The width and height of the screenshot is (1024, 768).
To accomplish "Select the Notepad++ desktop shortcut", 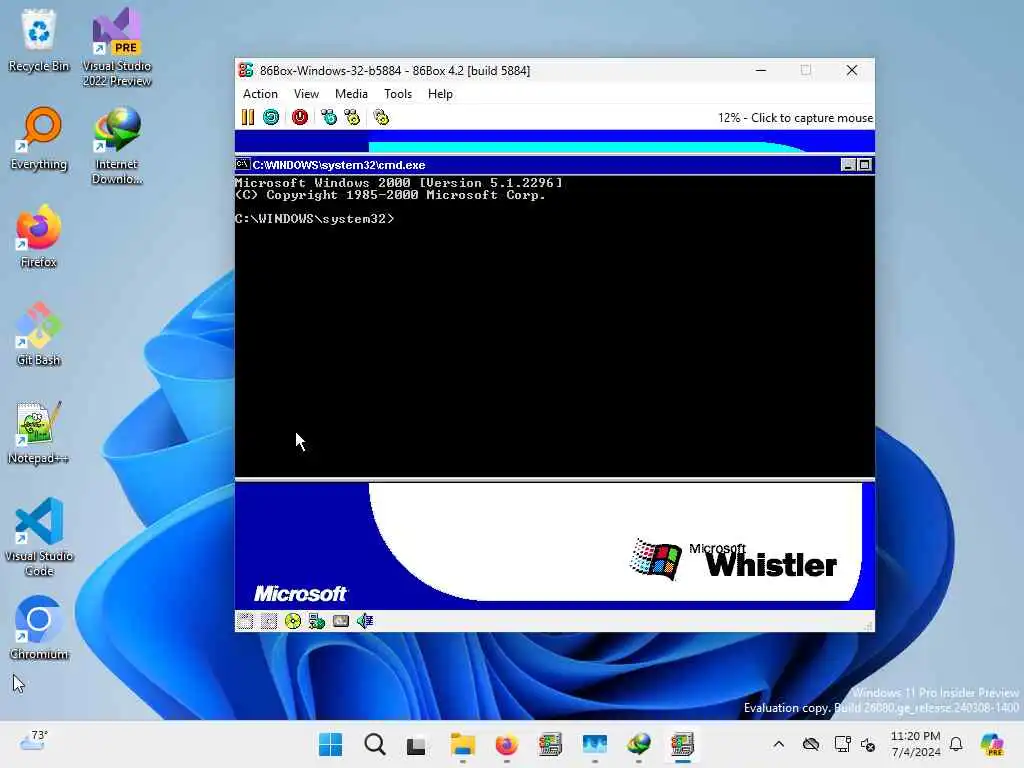I will 39,432.
